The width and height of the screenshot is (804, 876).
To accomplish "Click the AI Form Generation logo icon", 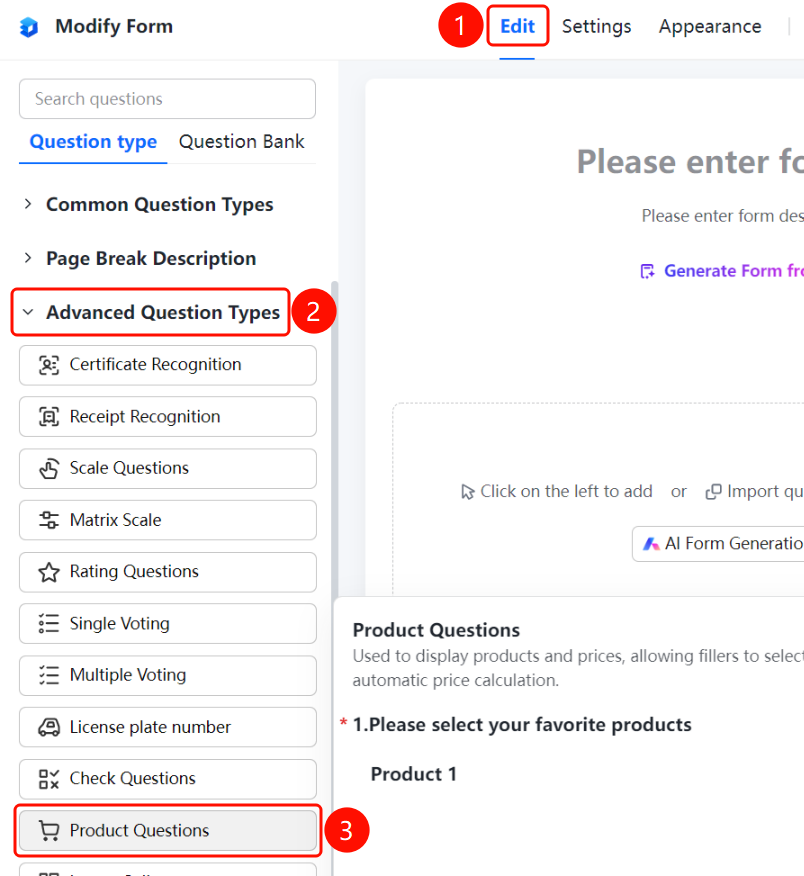I will [651, 544].
